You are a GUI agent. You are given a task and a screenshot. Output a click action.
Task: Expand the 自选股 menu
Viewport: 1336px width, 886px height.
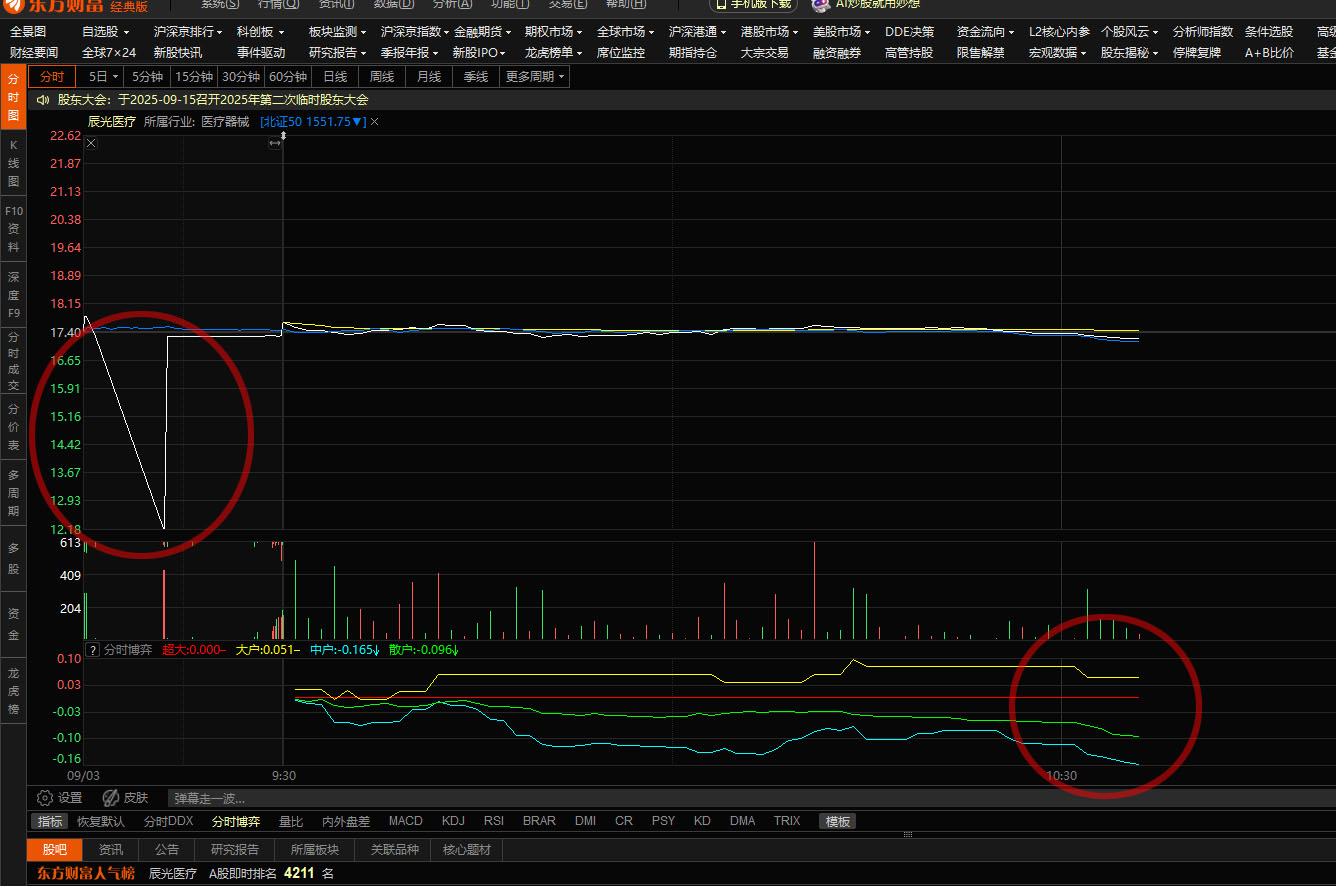105,32
